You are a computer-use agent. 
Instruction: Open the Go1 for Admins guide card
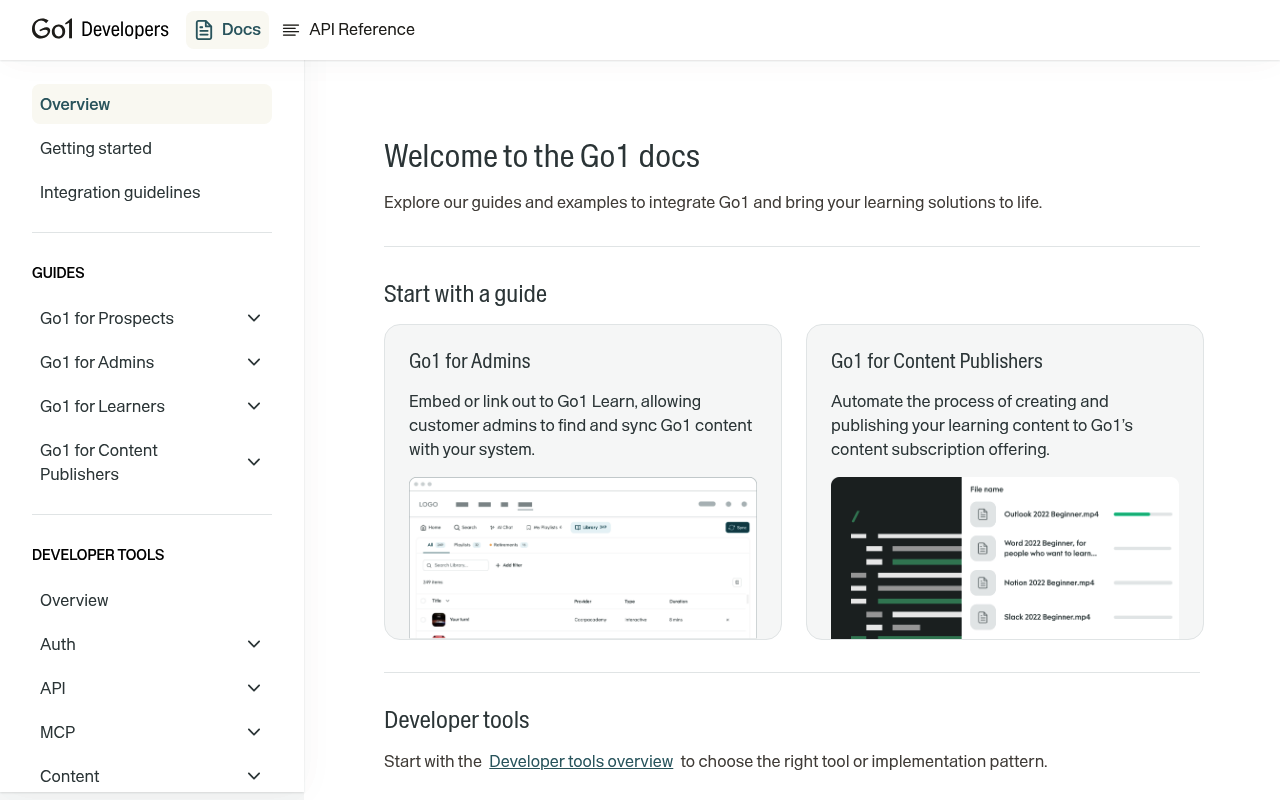coord(583,482)
